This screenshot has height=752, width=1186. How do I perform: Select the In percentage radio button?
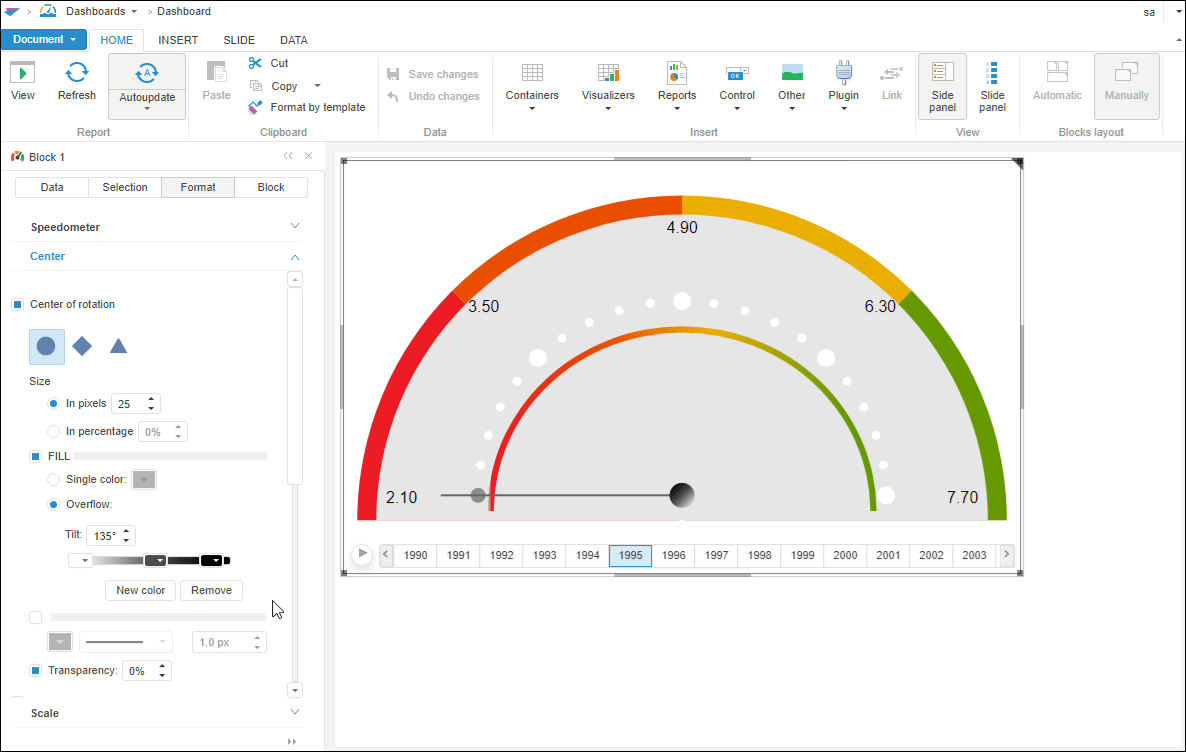tap(54, 432)
